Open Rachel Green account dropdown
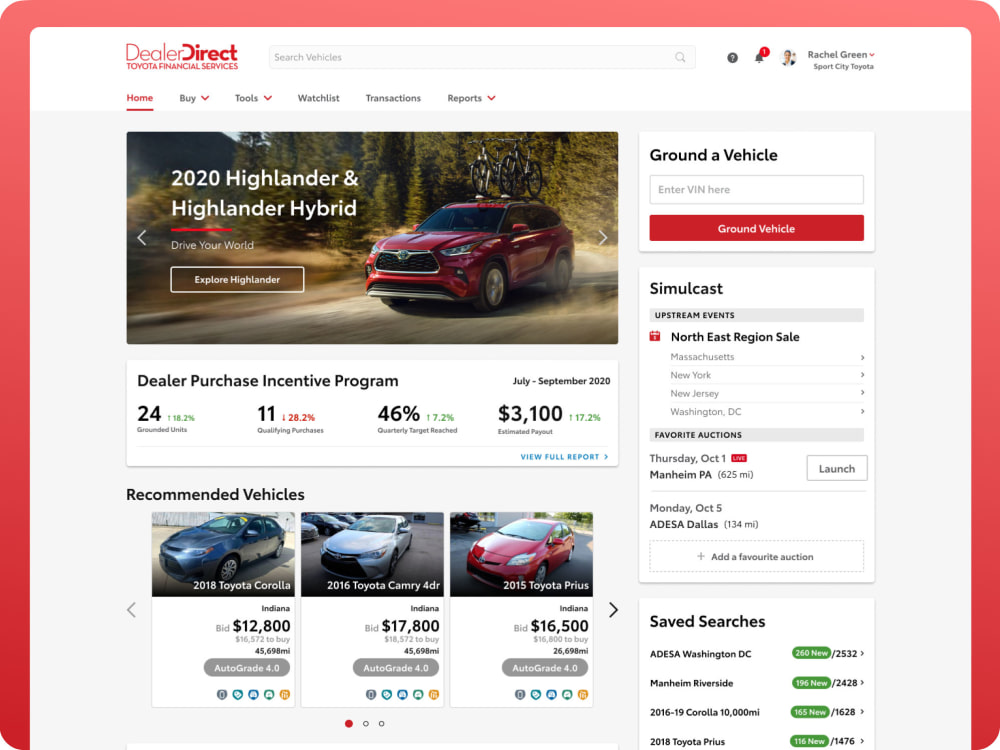 872,55
